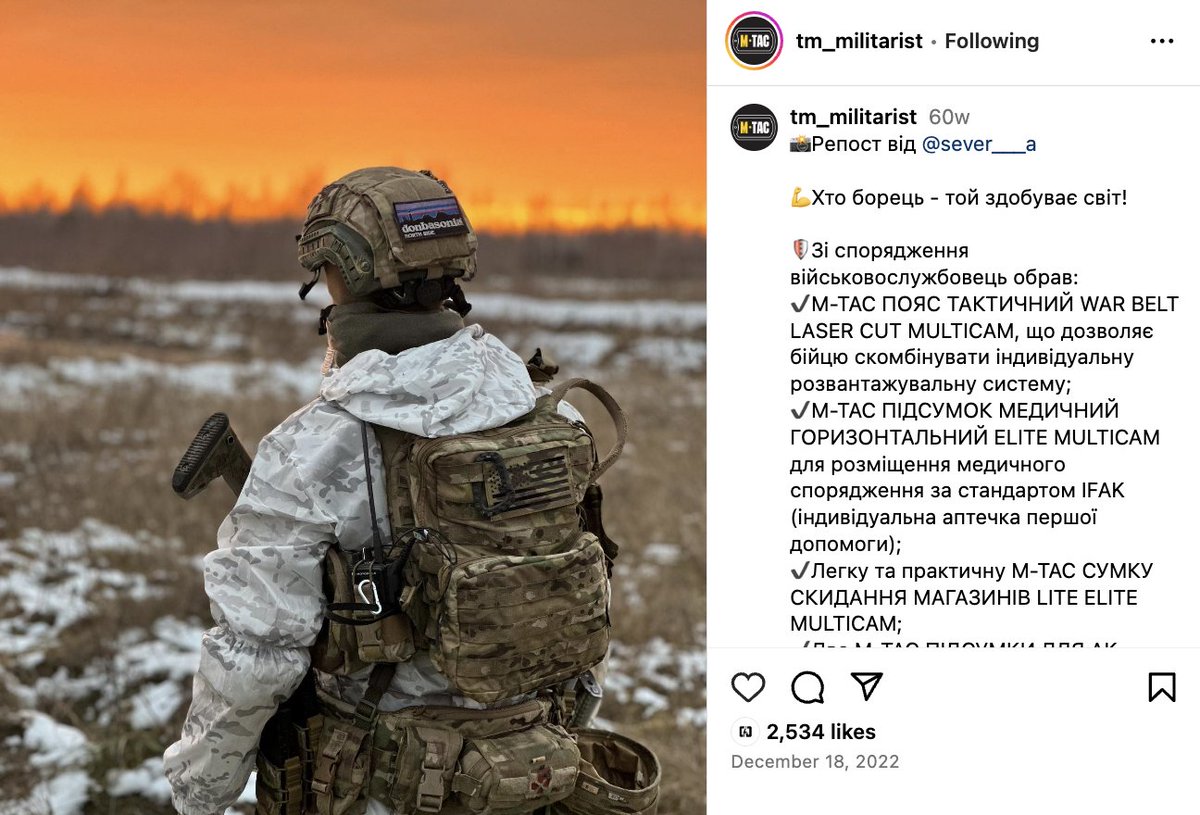This screenshot has height=815, width=1200.
Task: Click the December 18, 2022 date link
Action: coord(815,762)
